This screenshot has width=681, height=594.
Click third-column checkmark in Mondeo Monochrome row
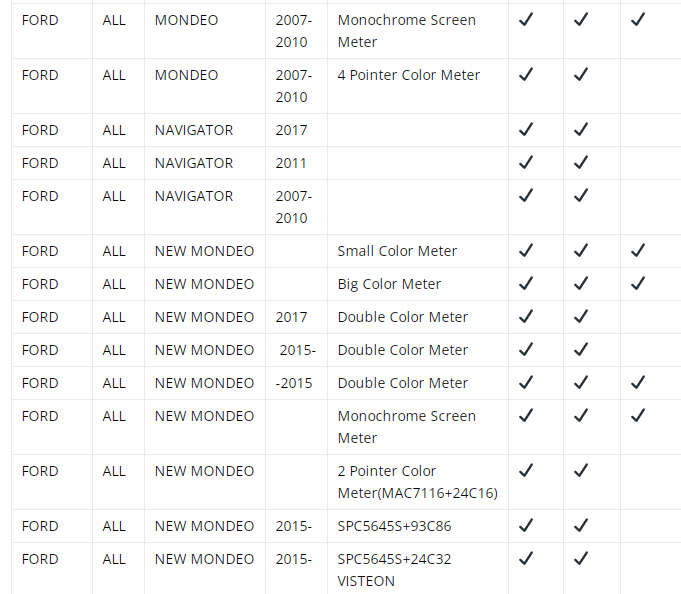[x=638, y=20]
